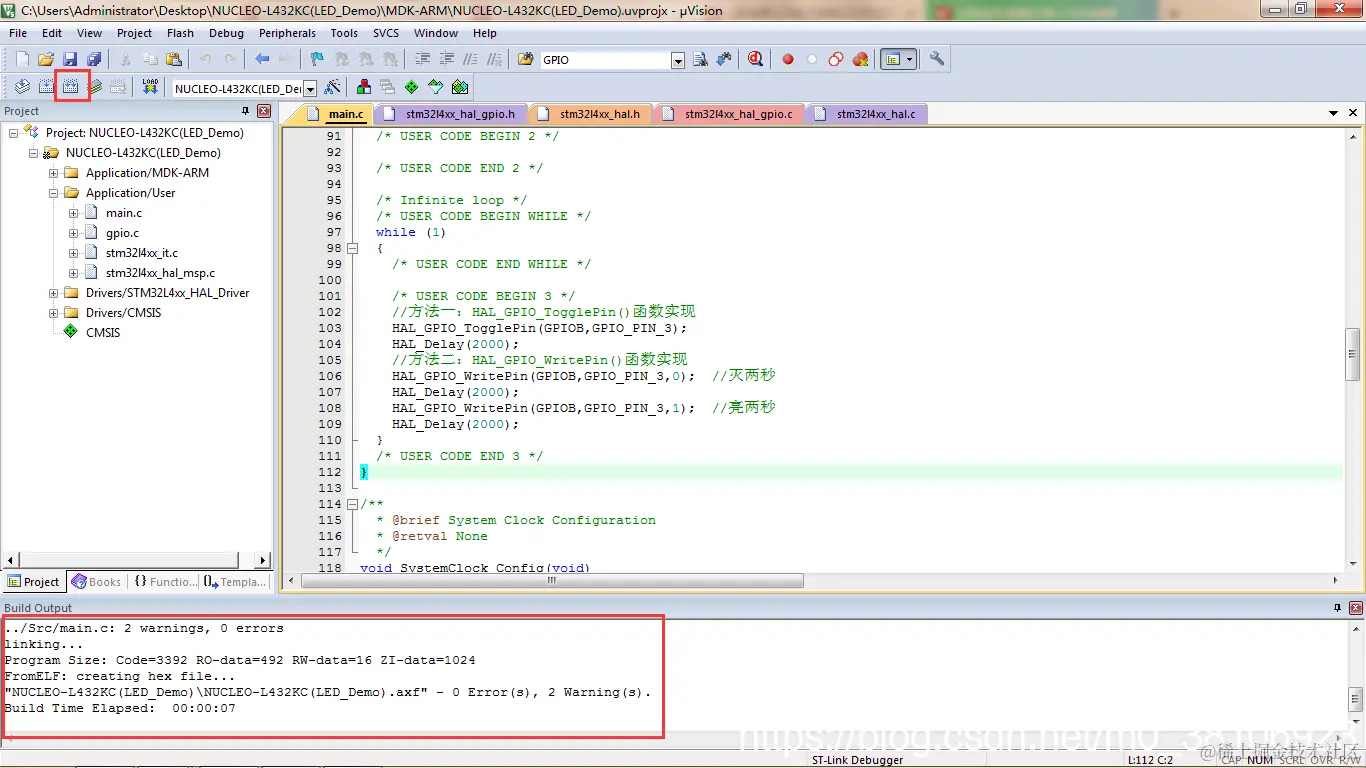Open the NUCLEO-L432KC target selection dropdown
The height and width of the screenshot is (768, 1366).
[x=310, y=89]
